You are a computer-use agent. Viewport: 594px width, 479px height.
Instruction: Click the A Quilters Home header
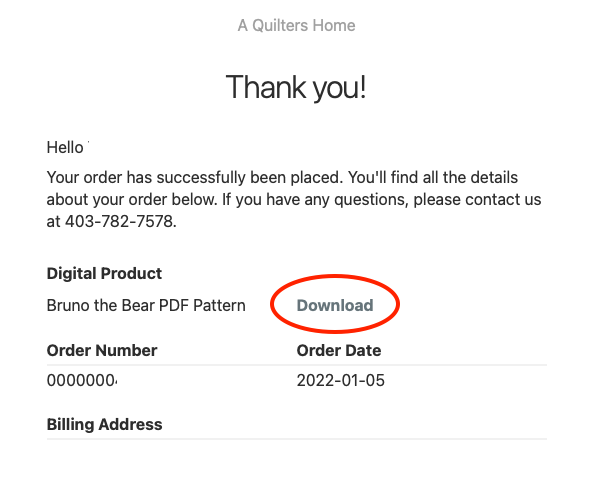coord(297,25)
